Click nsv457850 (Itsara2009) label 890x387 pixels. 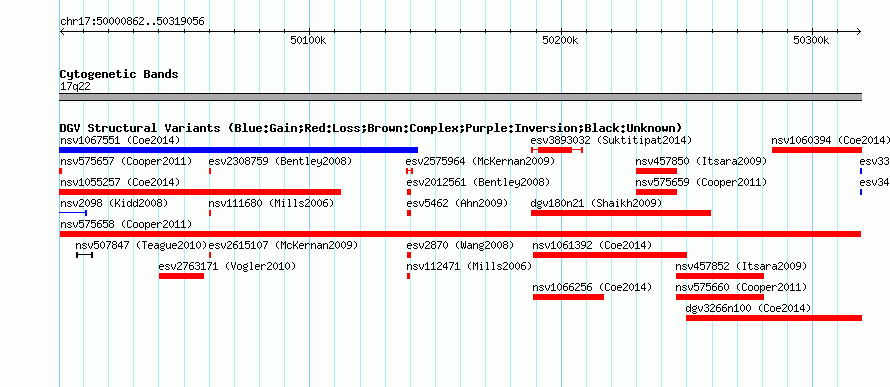701,161
